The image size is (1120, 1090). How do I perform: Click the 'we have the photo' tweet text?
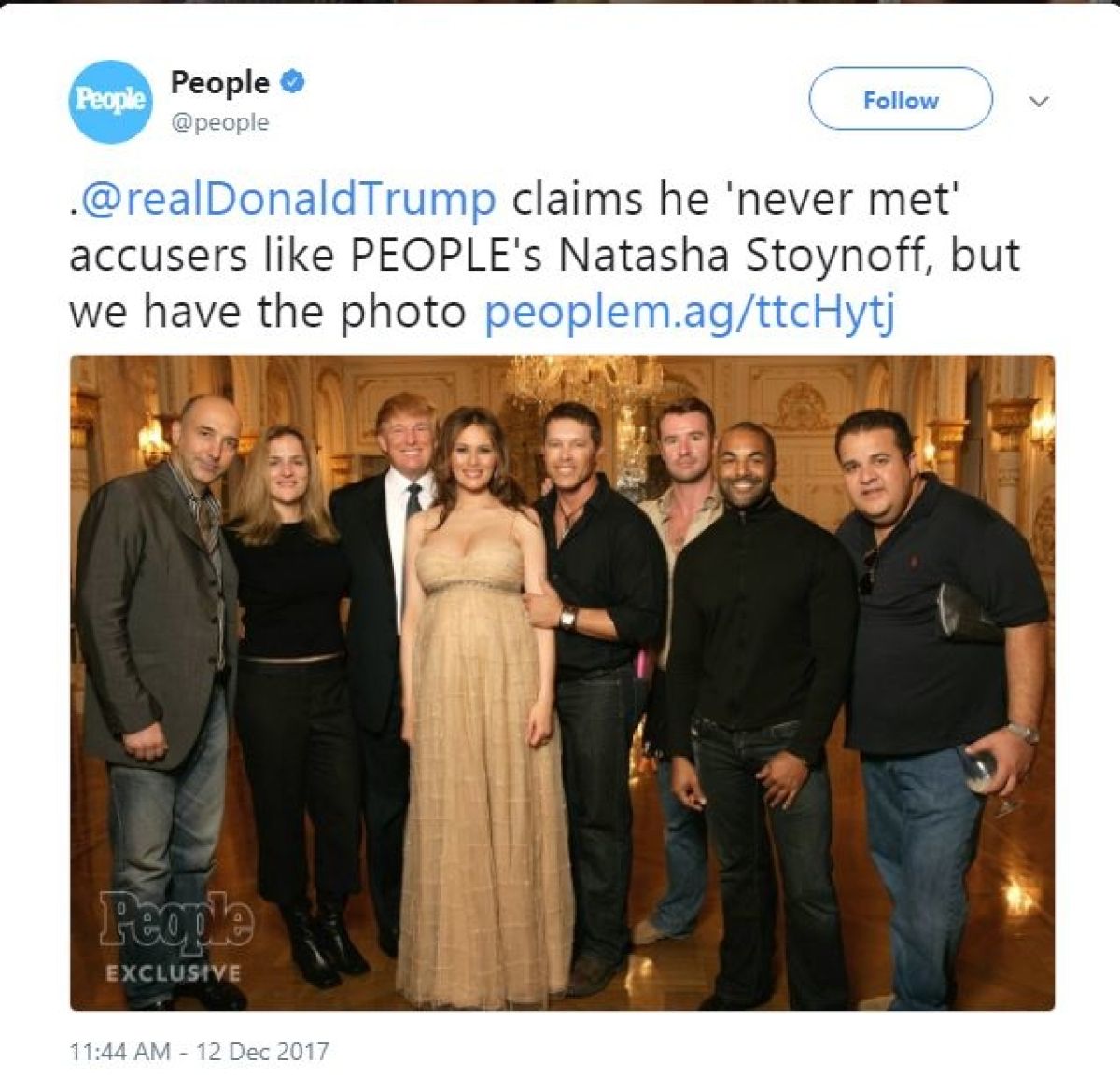(x=268, y=314)
